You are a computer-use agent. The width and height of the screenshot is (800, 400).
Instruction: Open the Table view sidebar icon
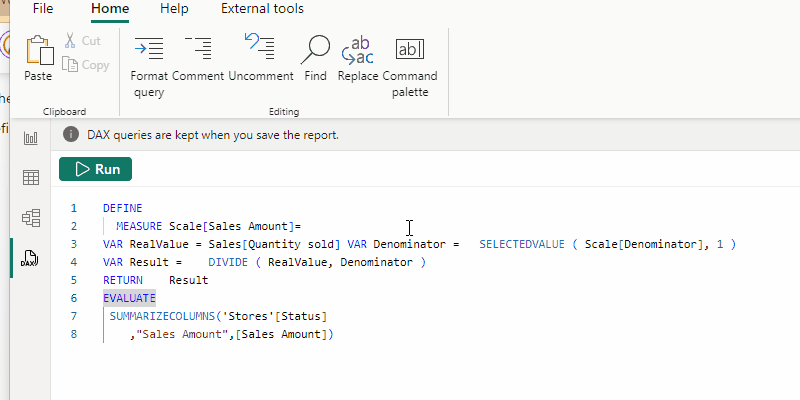pyautogui.click(x=30, y=178)
